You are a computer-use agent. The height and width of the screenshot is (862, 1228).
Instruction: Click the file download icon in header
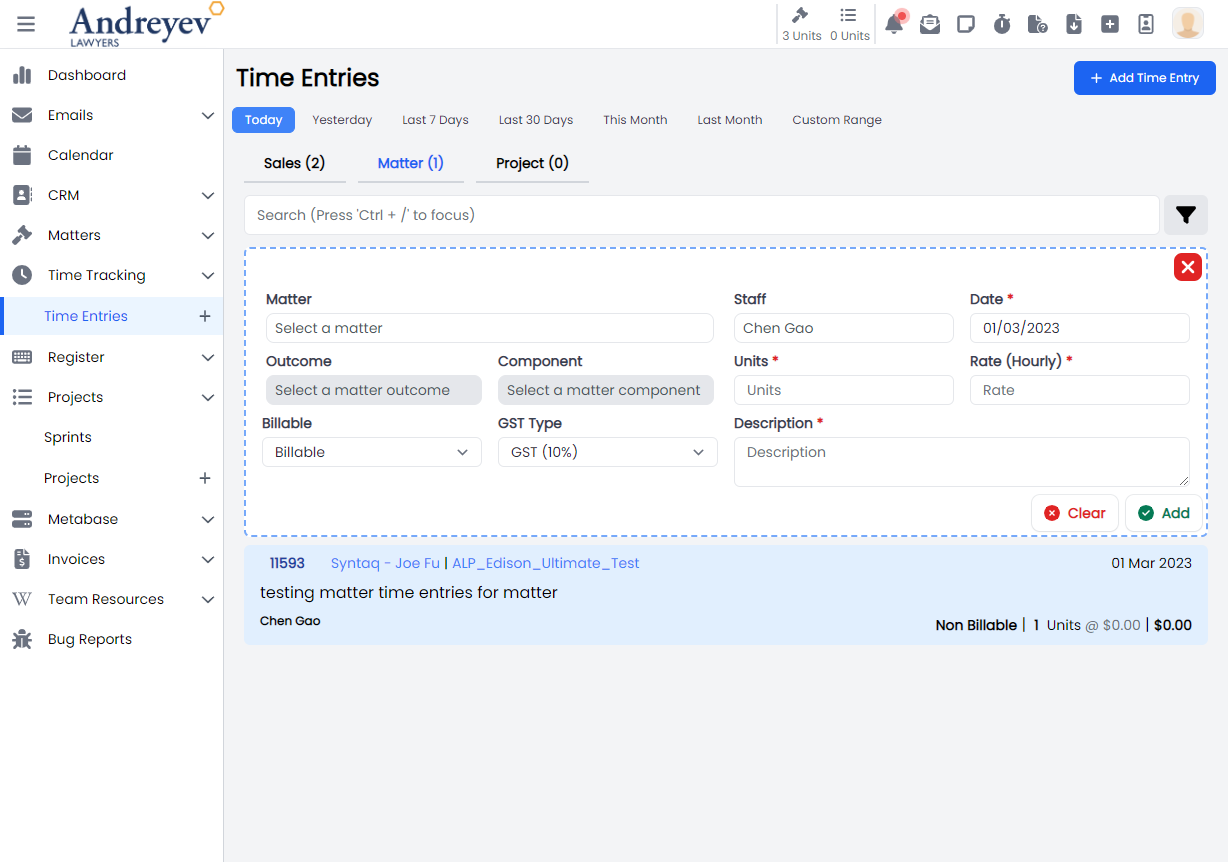1074,24
